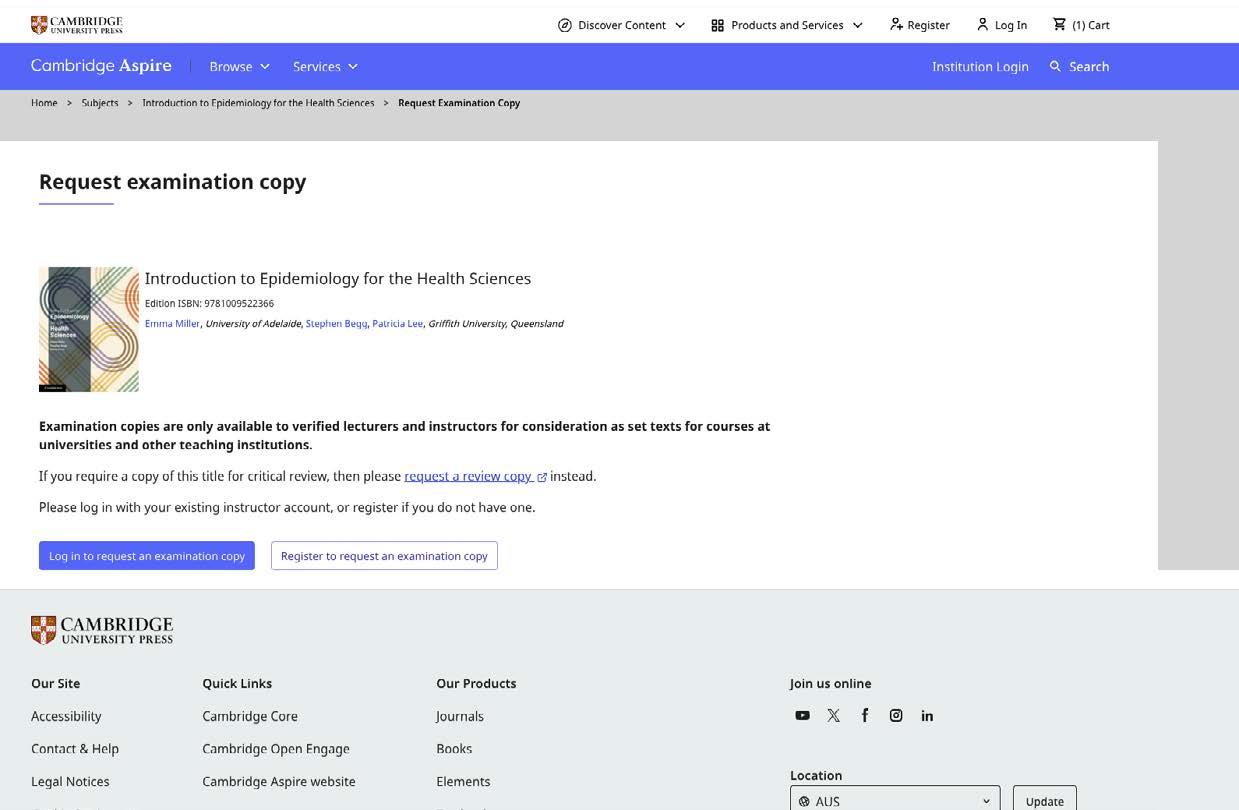Click the Update location button

[x=1044, y=800]
